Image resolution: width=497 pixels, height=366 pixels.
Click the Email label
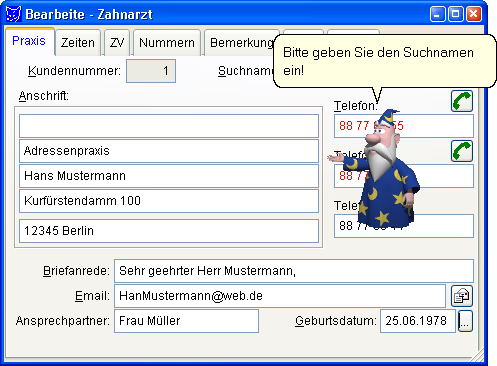click(92, 296)
